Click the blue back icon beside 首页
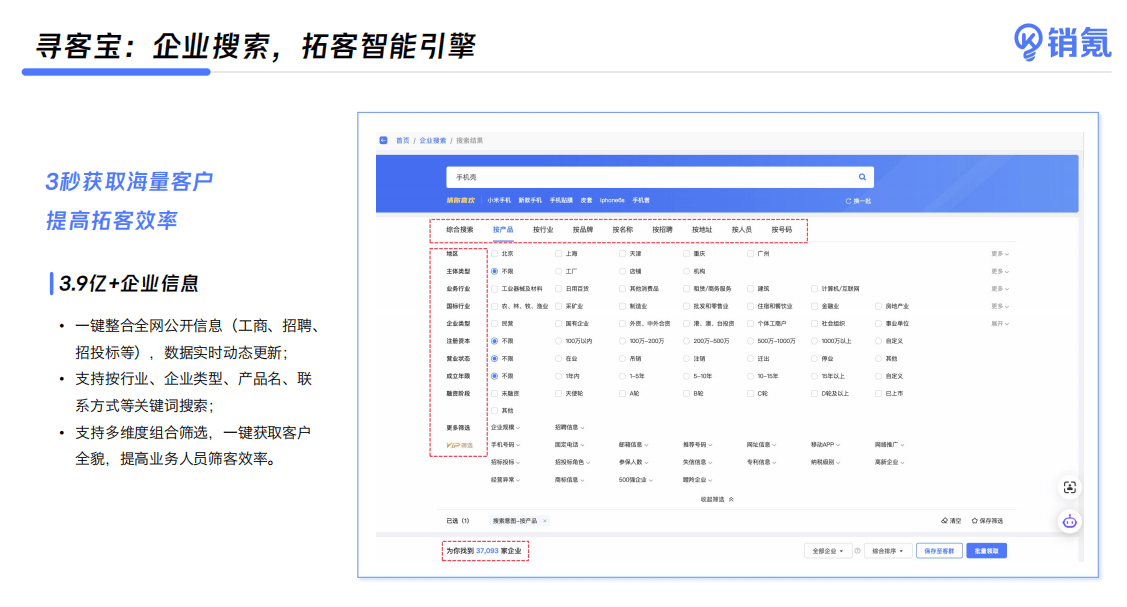Viewport: 1127px width, 607px height. tap(383, 141)
